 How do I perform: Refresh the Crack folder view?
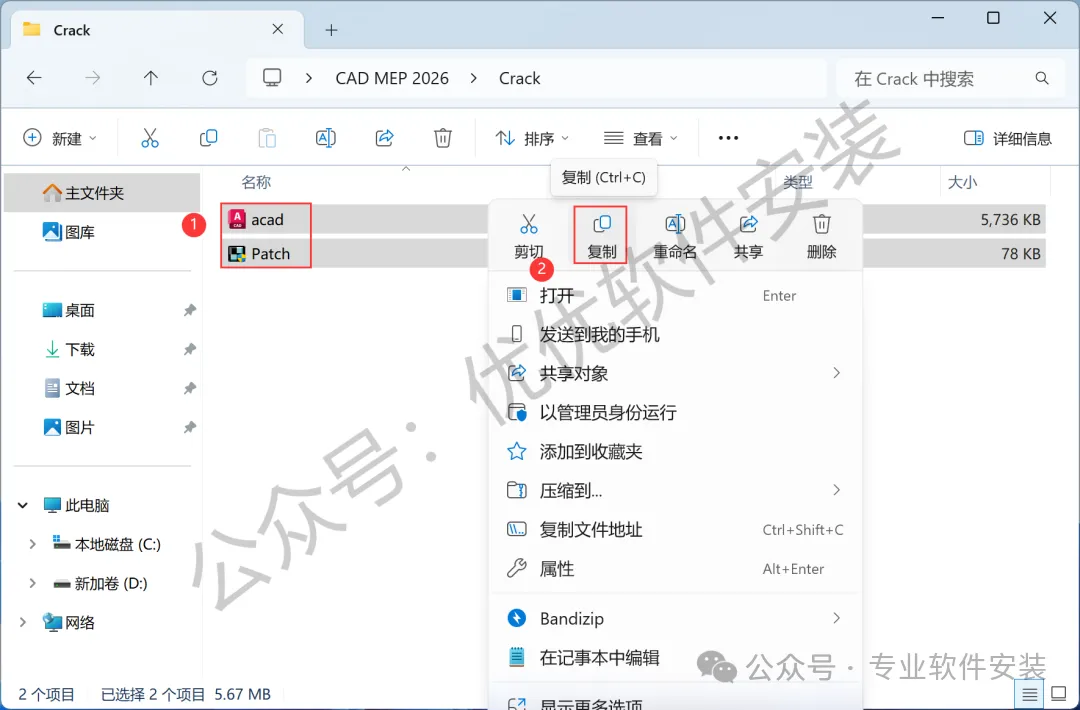(210, 78)
